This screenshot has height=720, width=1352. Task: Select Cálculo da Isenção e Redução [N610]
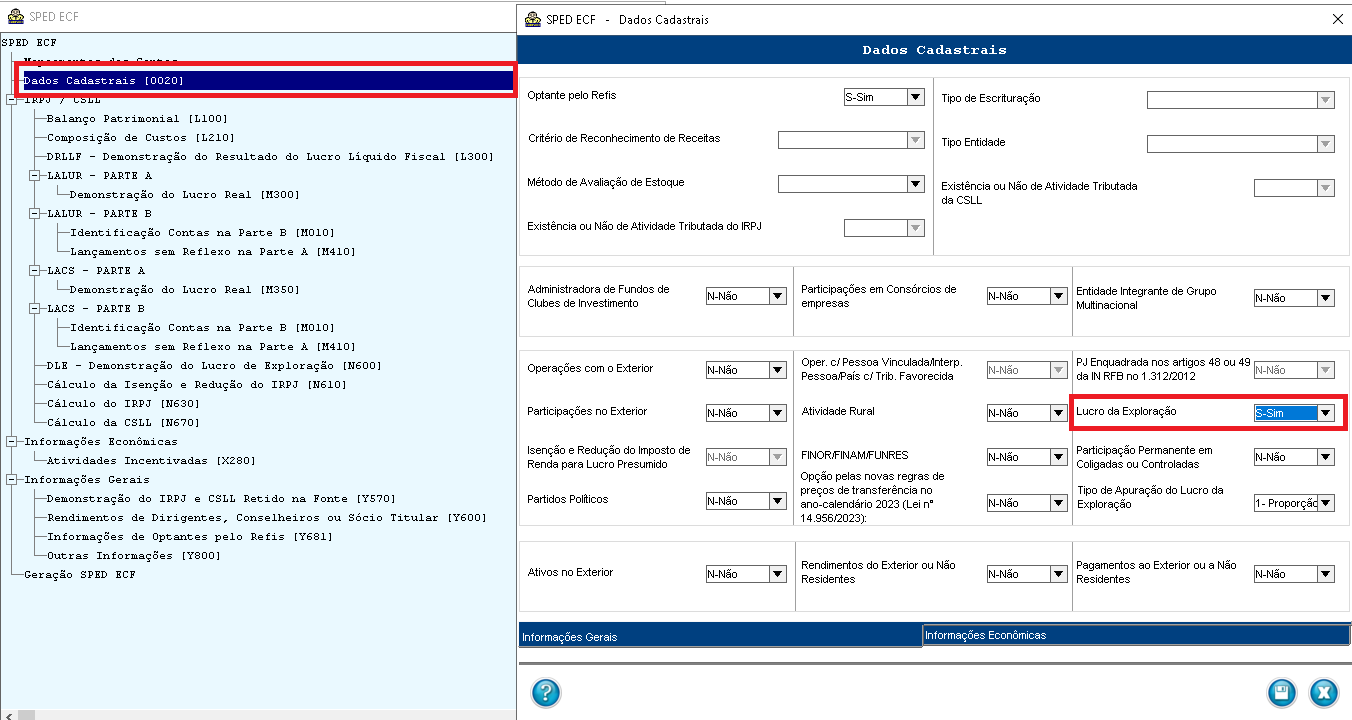(x=196, y=384)
